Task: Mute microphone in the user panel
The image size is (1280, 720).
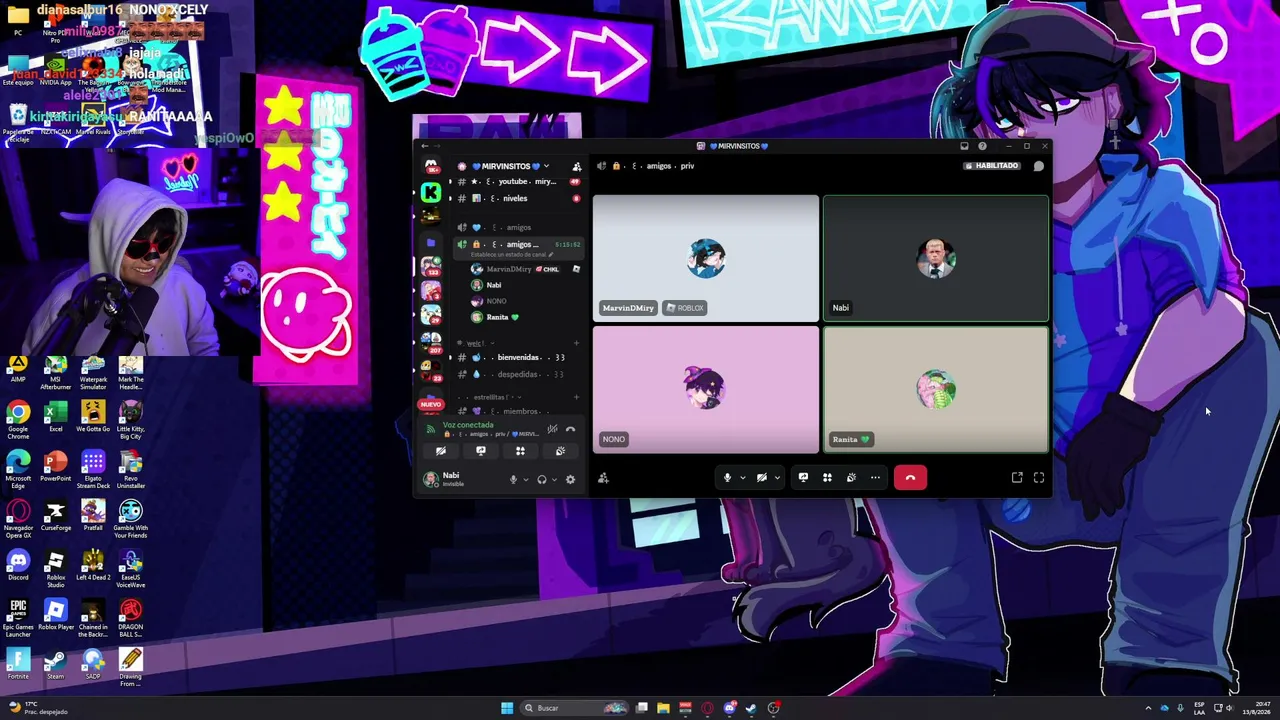Action: pos(513,479)
